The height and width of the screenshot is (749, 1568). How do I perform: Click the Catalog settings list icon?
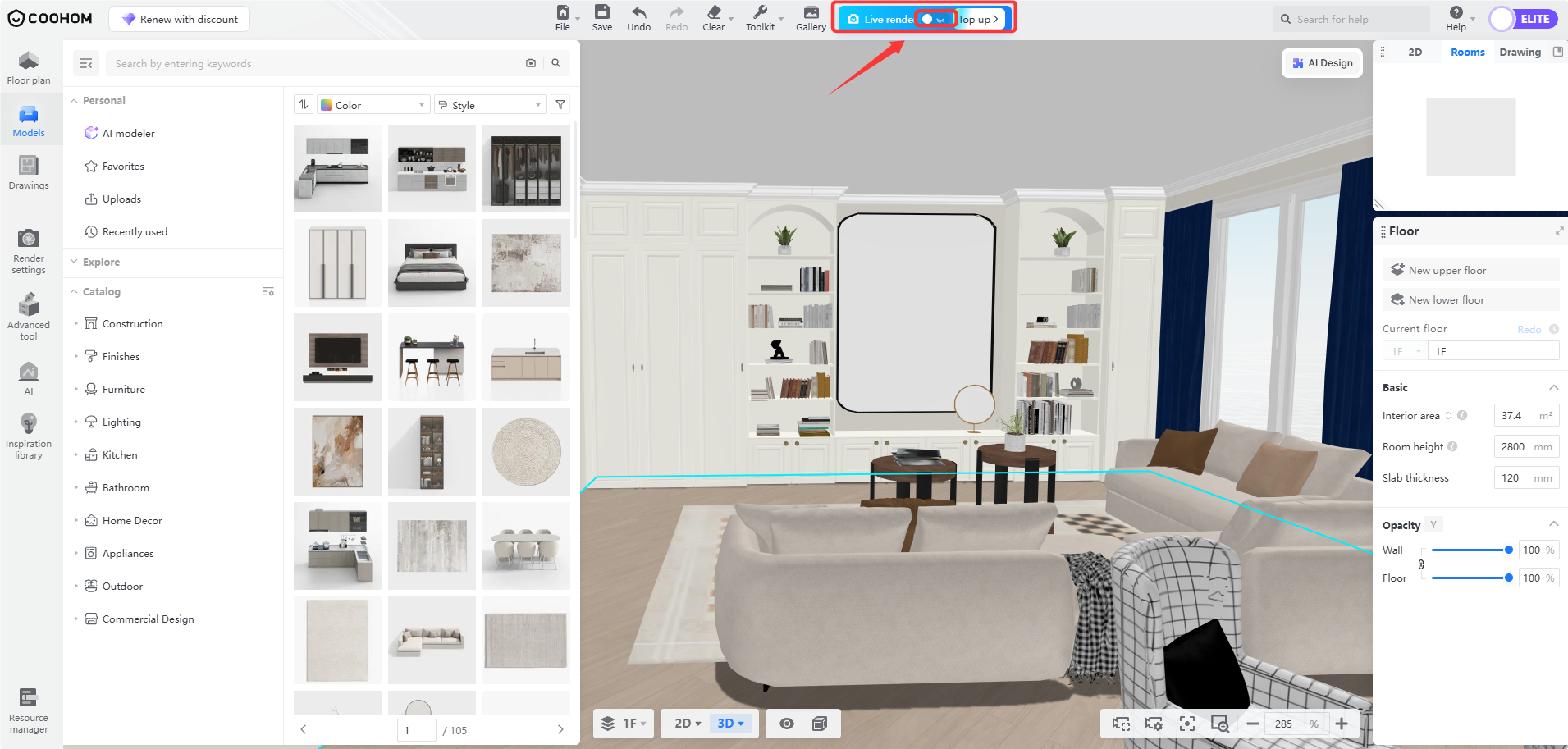(268, 292)
